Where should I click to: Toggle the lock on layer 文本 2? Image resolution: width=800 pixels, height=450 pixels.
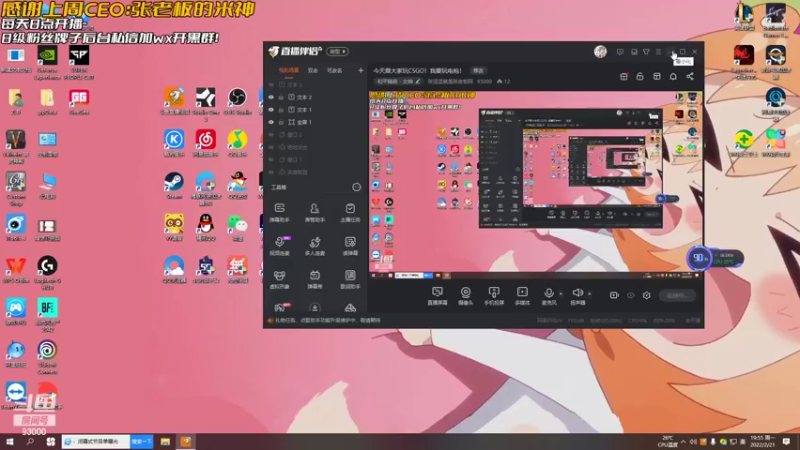[x=281, y=97]
